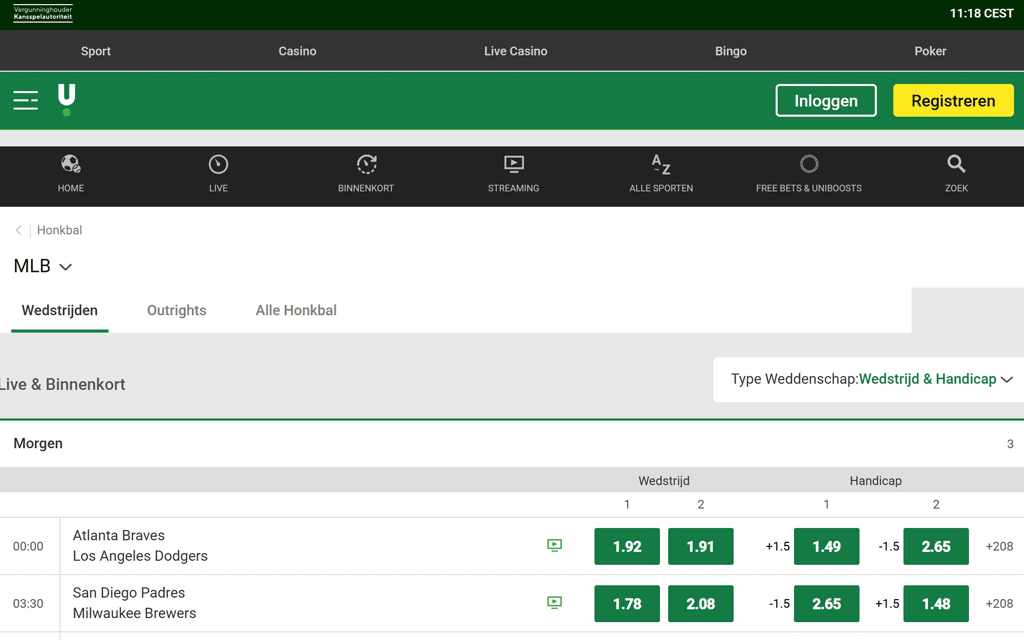
Task: Bet on Los Angeles Dodgers at 1.91
Action: pyautogui.click(x=701, y=547)
